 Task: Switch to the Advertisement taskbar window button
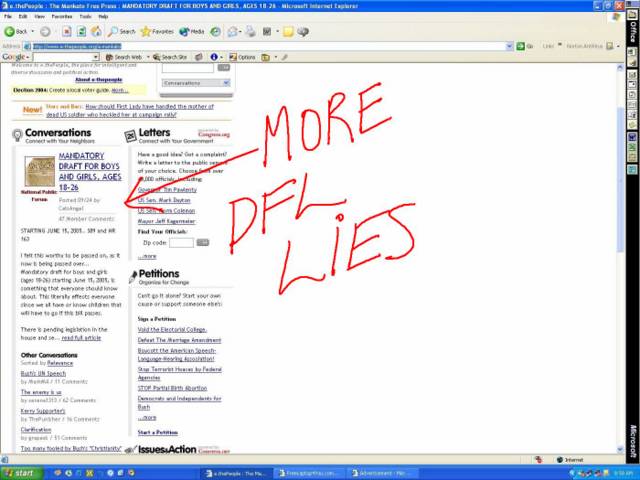coord(383,473)
